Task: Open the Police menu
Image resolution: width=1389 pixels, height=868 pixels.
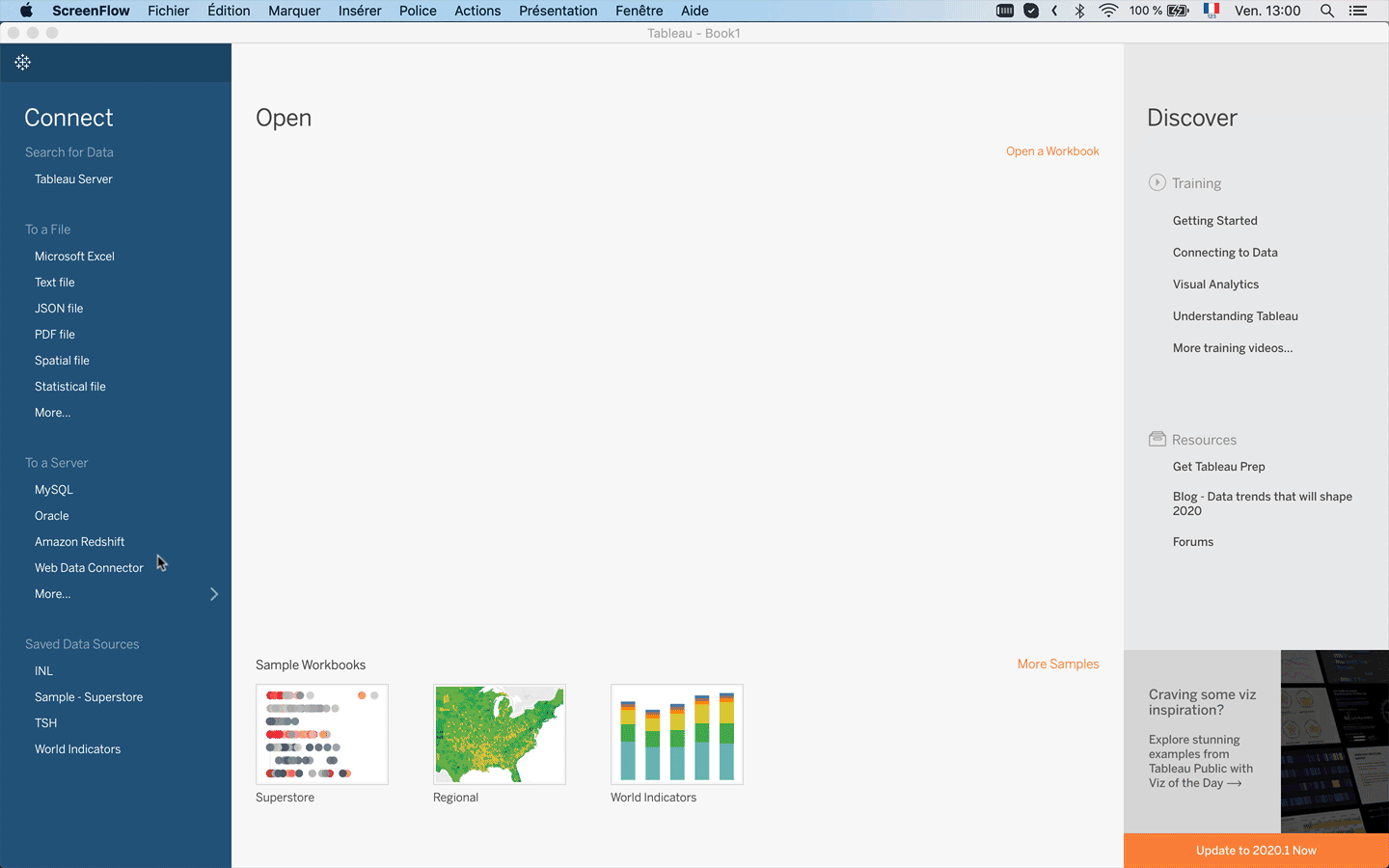Action: [x=418, y=11]
